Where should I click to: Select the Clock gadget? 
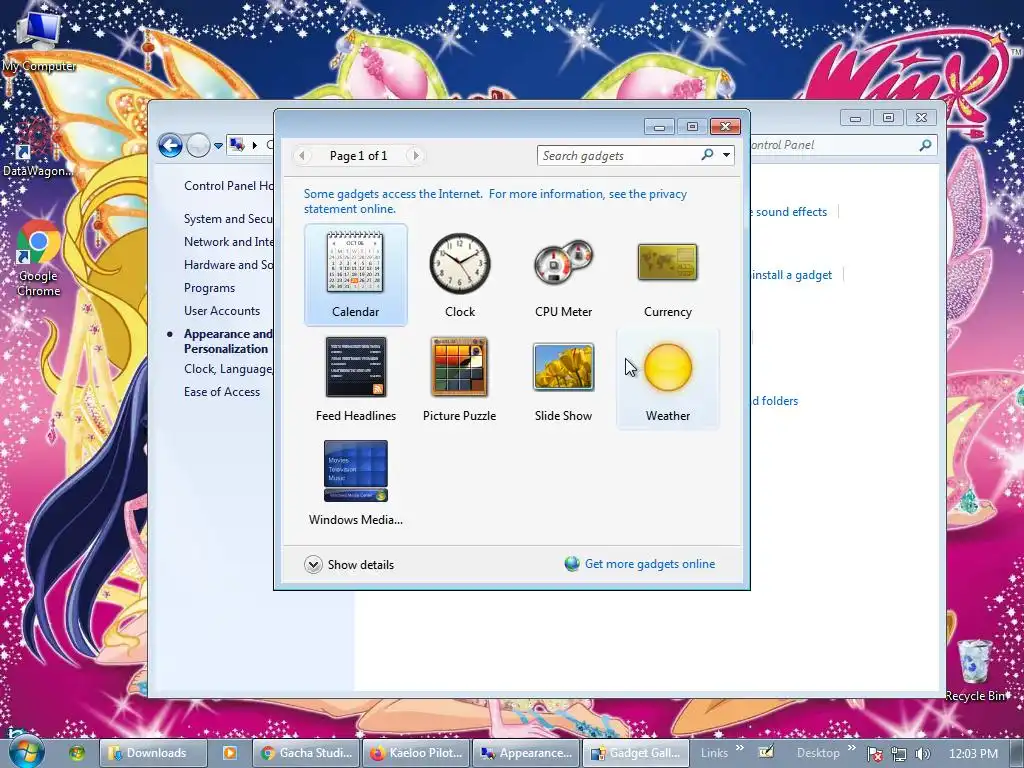coord(460,274)
